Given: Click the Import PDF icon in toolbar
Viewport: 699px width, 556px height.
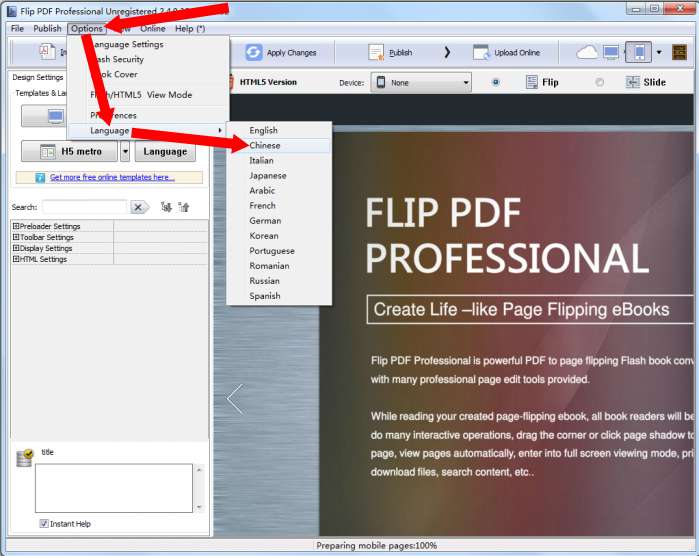Looking at the screenshot, I should pyautogui.click(x=47, y=52).
